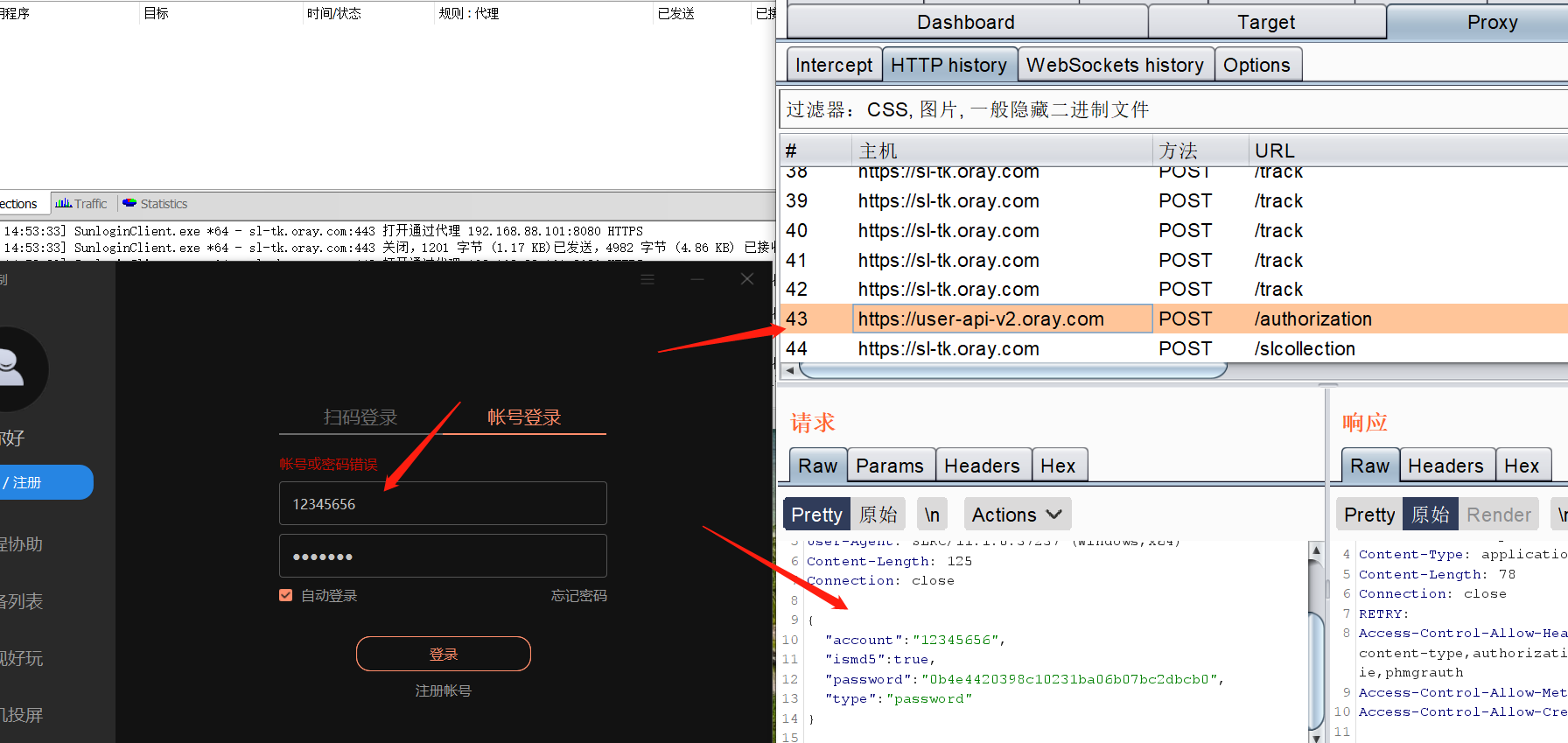Select Pretty view in request panel
The width and height of the screenshot is (1568, 743).
tap(816, 515)
